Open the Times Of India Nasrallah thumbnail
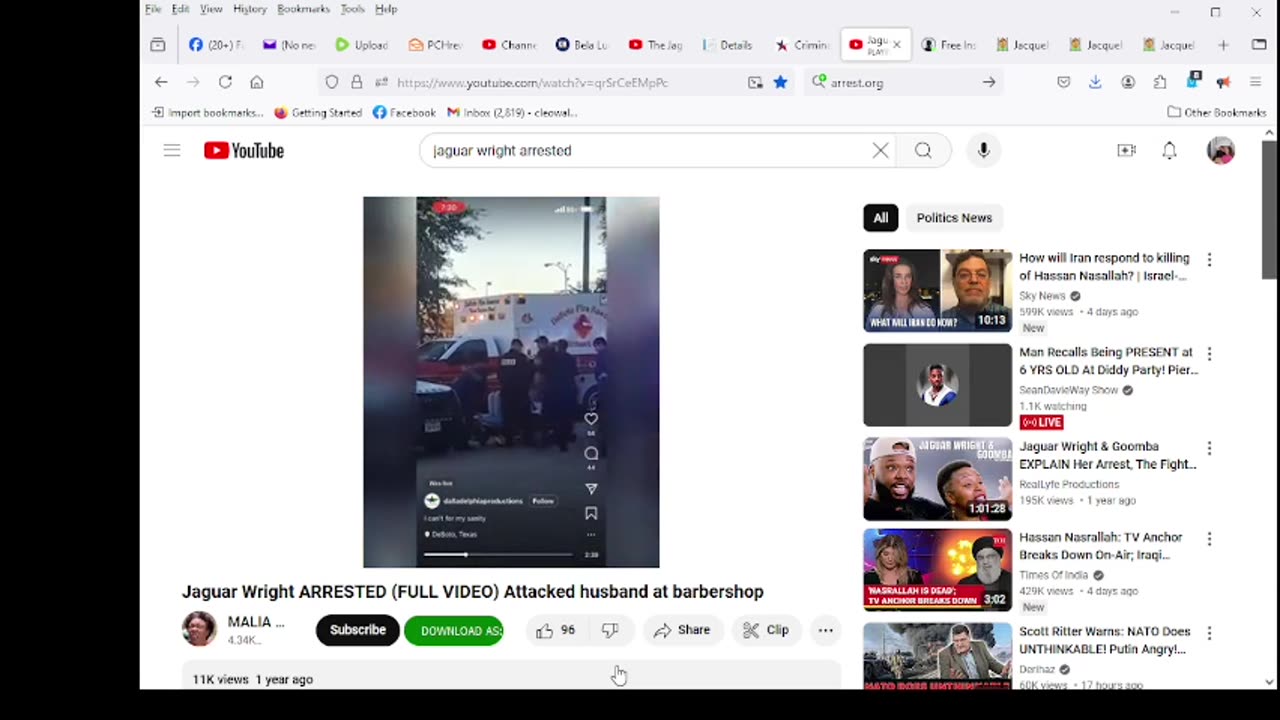This screenshot has height=720, width=1280. point(938,570)
